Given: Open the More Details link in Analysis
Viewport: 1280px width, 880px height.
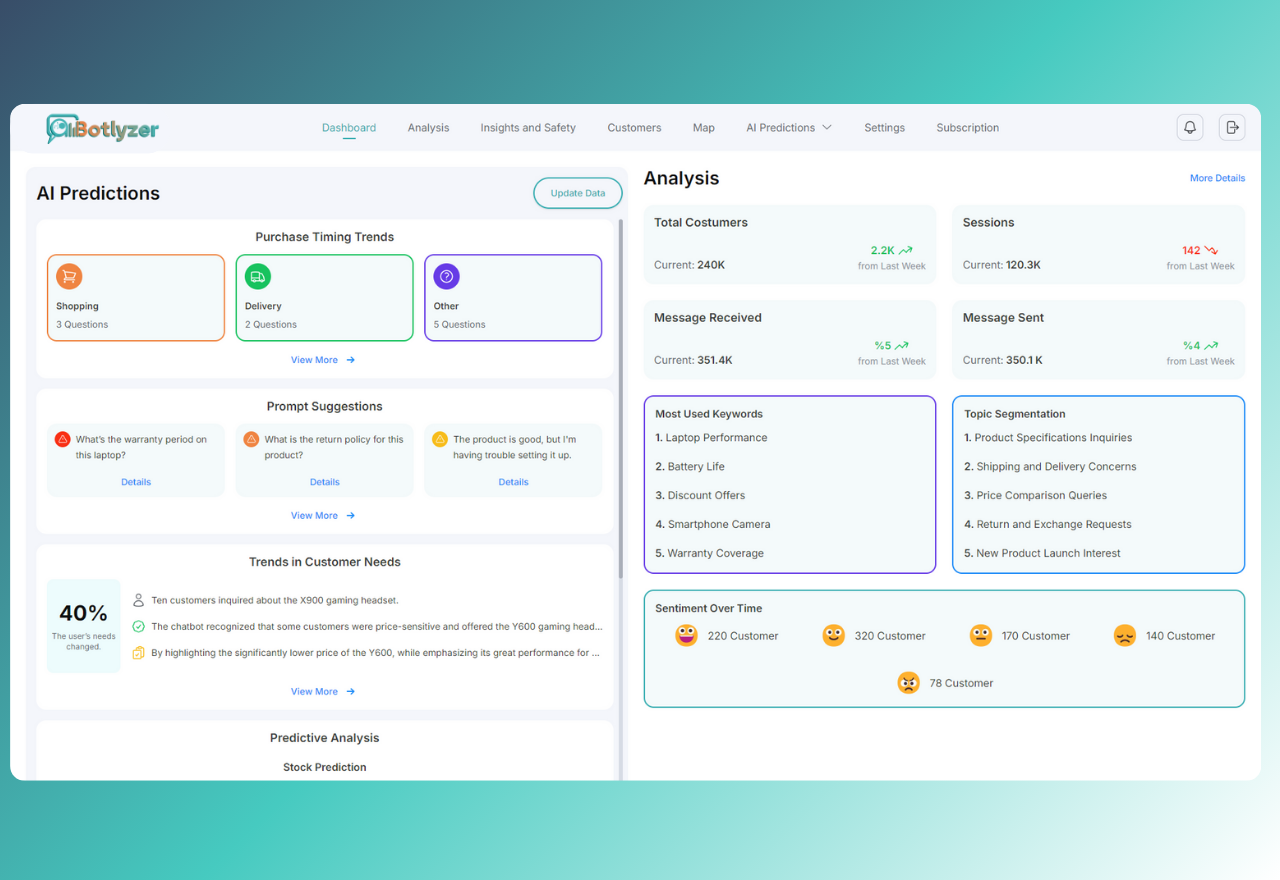Looking at the screenshot, I should [1217, 178].
